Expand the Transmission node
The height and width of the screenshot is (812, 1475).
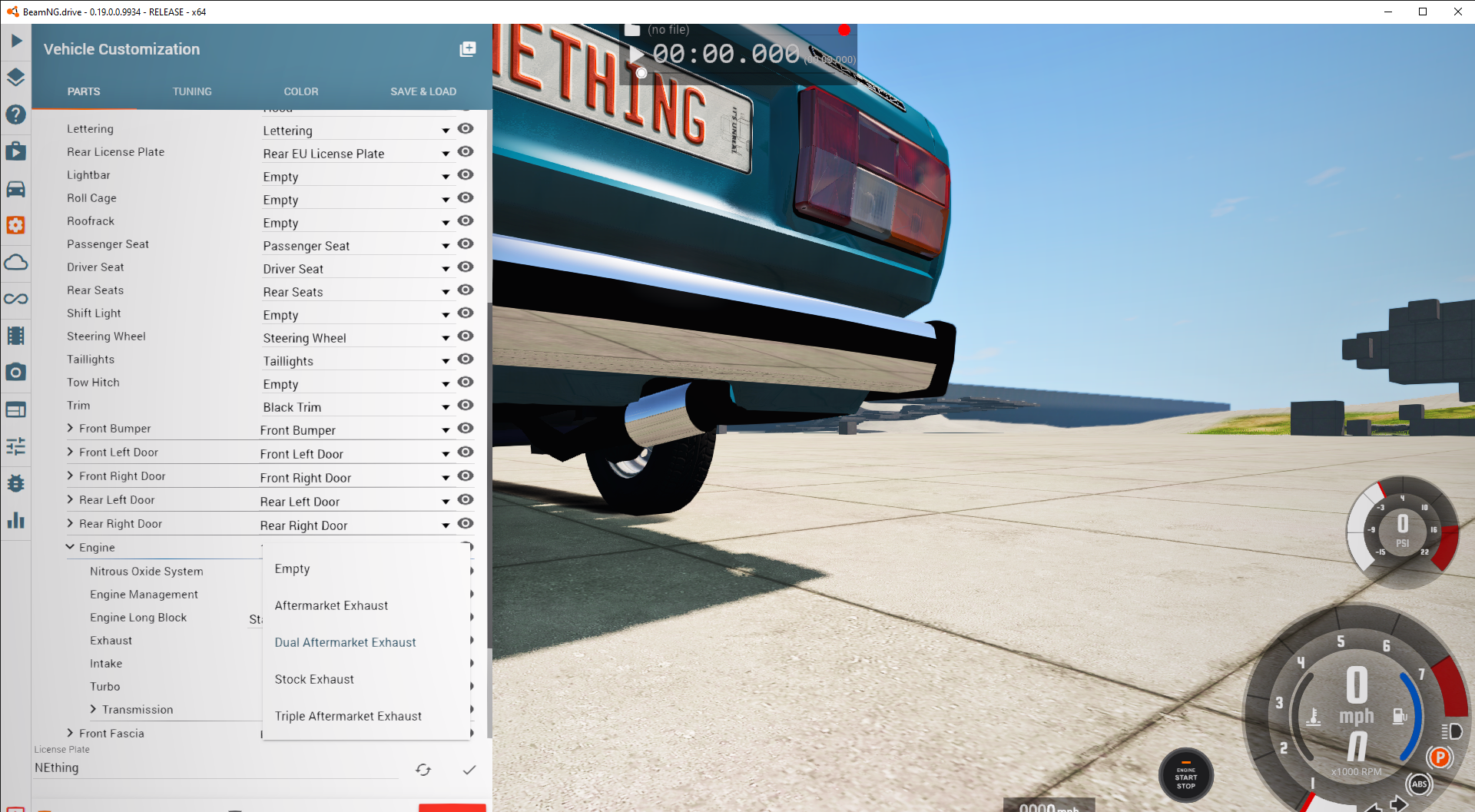[94, 709]
